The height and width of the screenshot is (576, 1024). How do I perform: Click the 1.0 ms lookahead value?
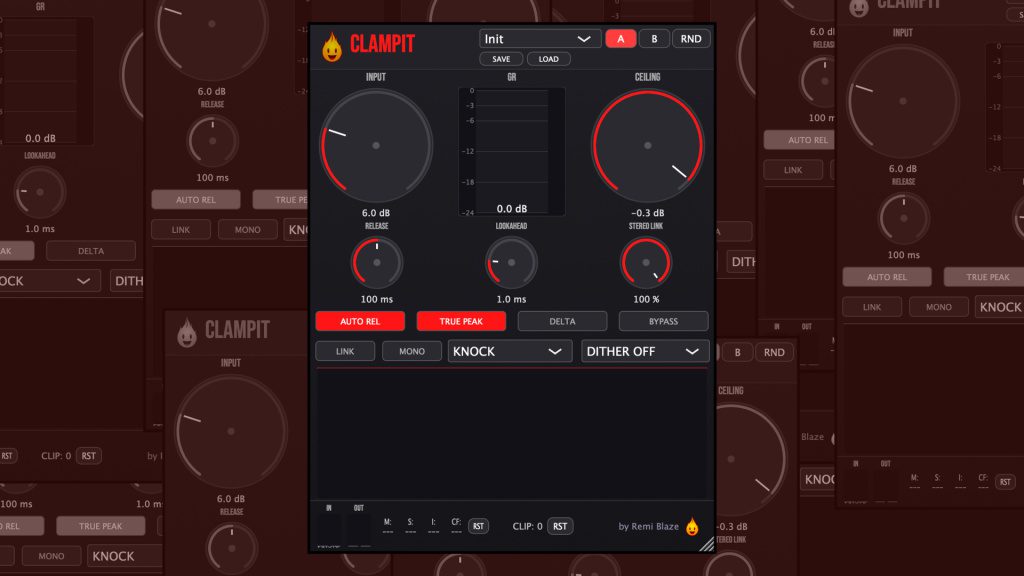tap(511, 299)
